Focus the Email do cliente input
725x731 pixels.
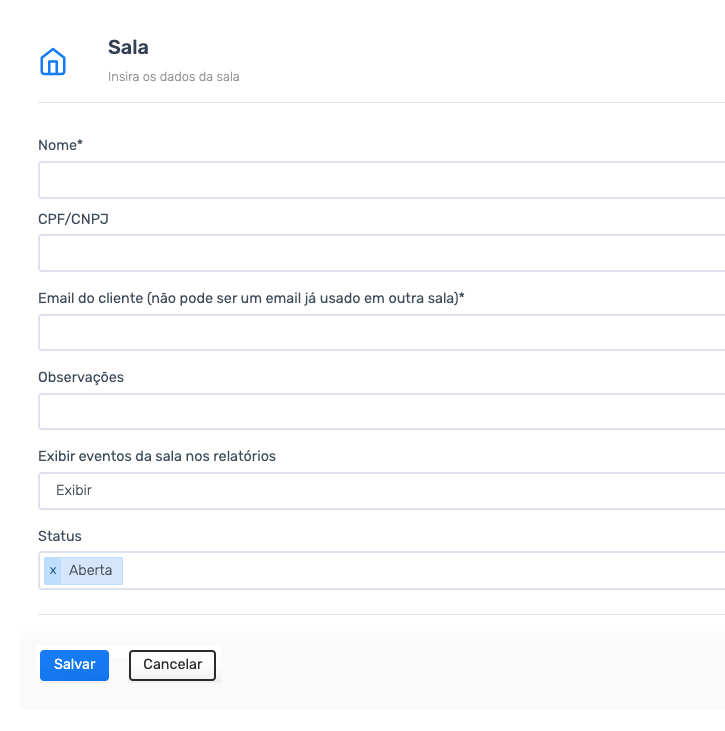tap(381, 332)
